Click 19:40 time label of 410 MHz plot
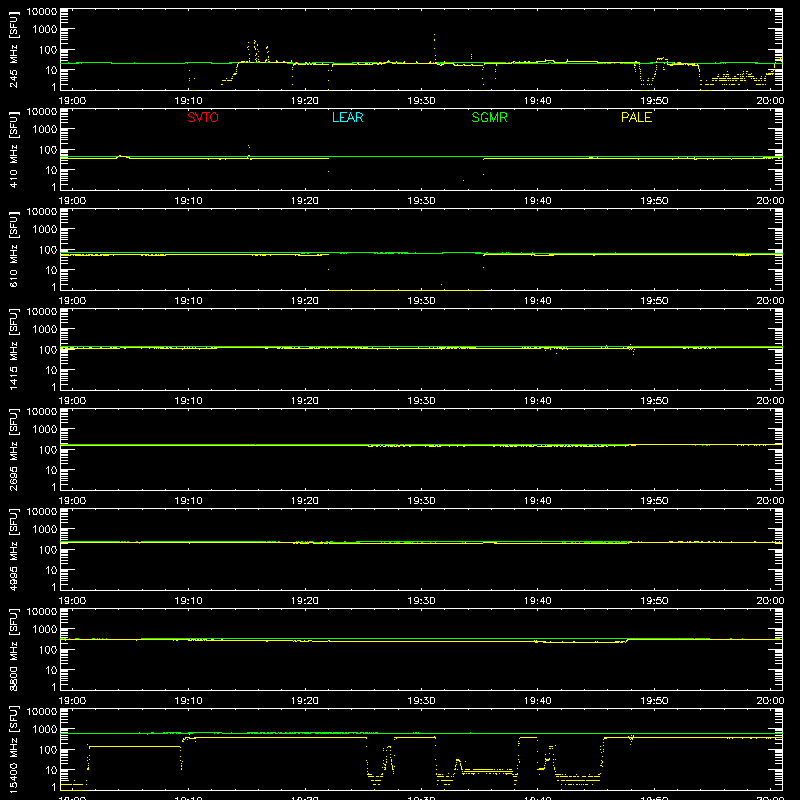This screenshot has width=800, height=800. pos(538,201)
